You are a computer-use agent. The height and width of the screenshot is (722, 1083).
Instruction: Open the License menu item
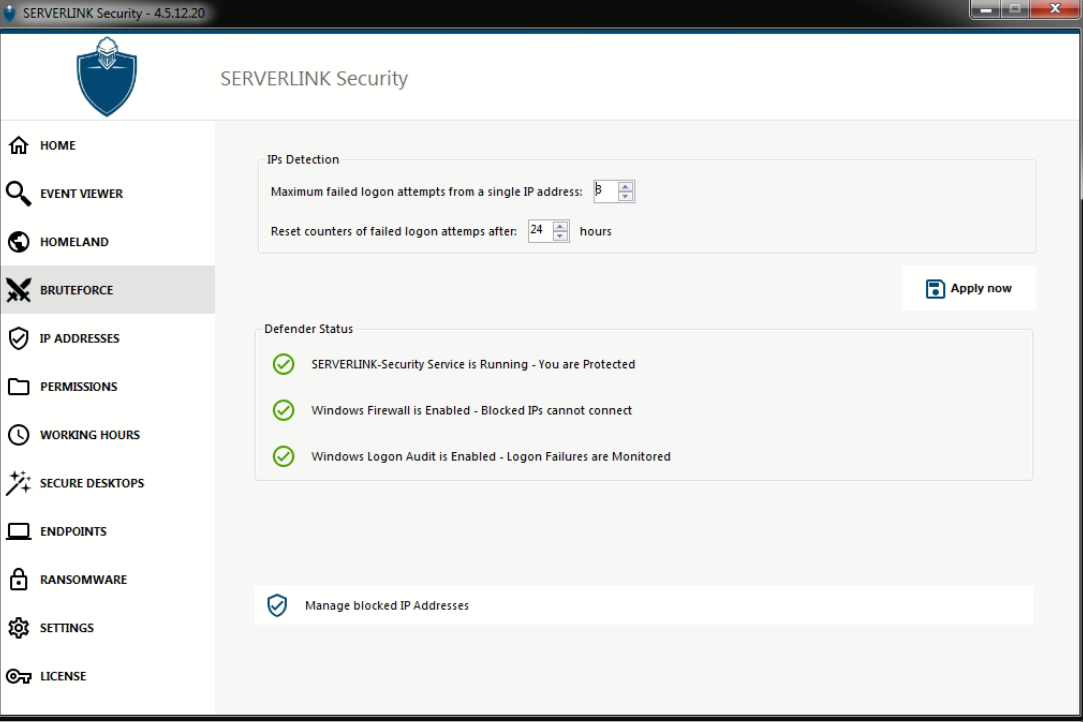click(63, 676)
